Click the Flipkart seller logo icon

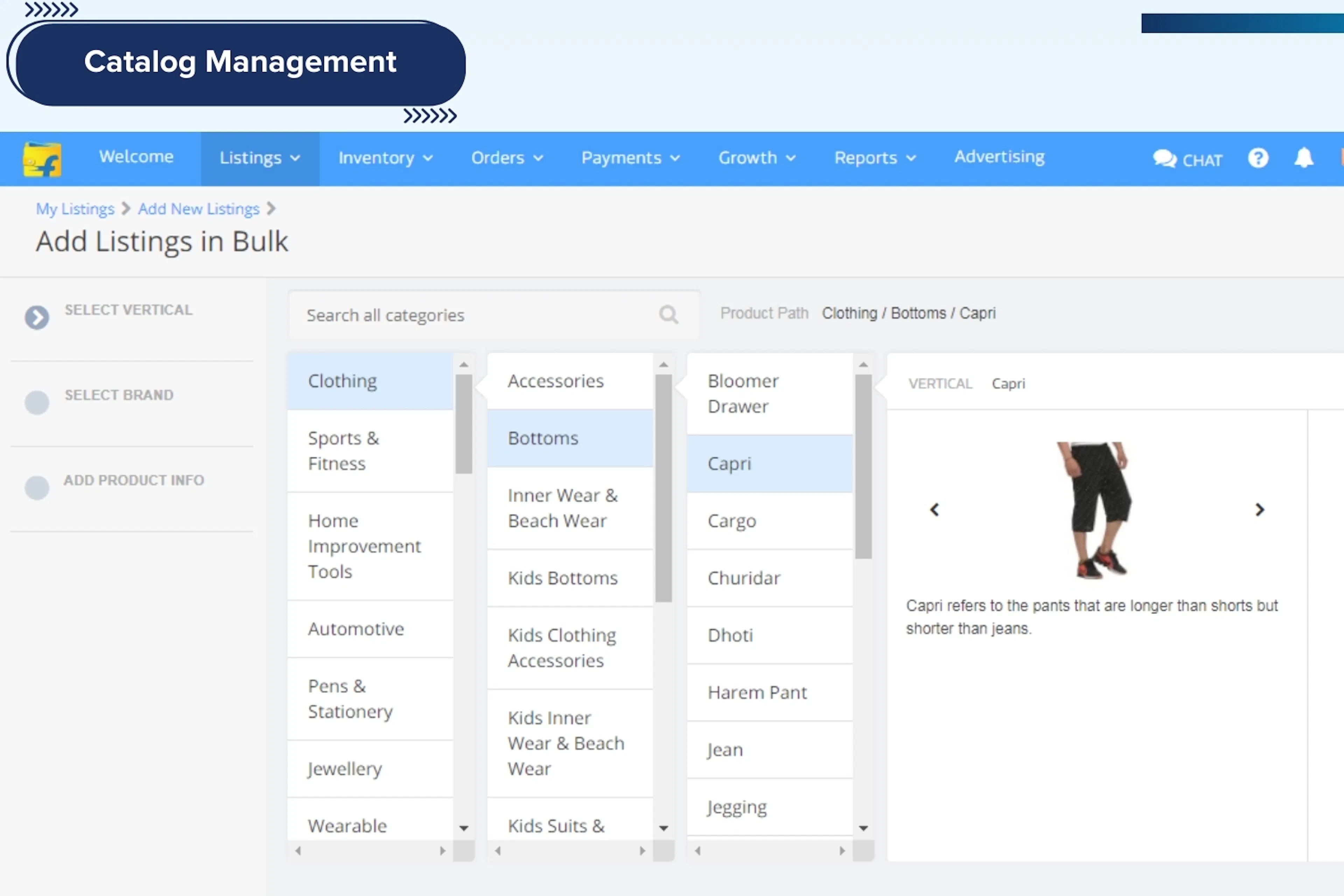[42, 159]
